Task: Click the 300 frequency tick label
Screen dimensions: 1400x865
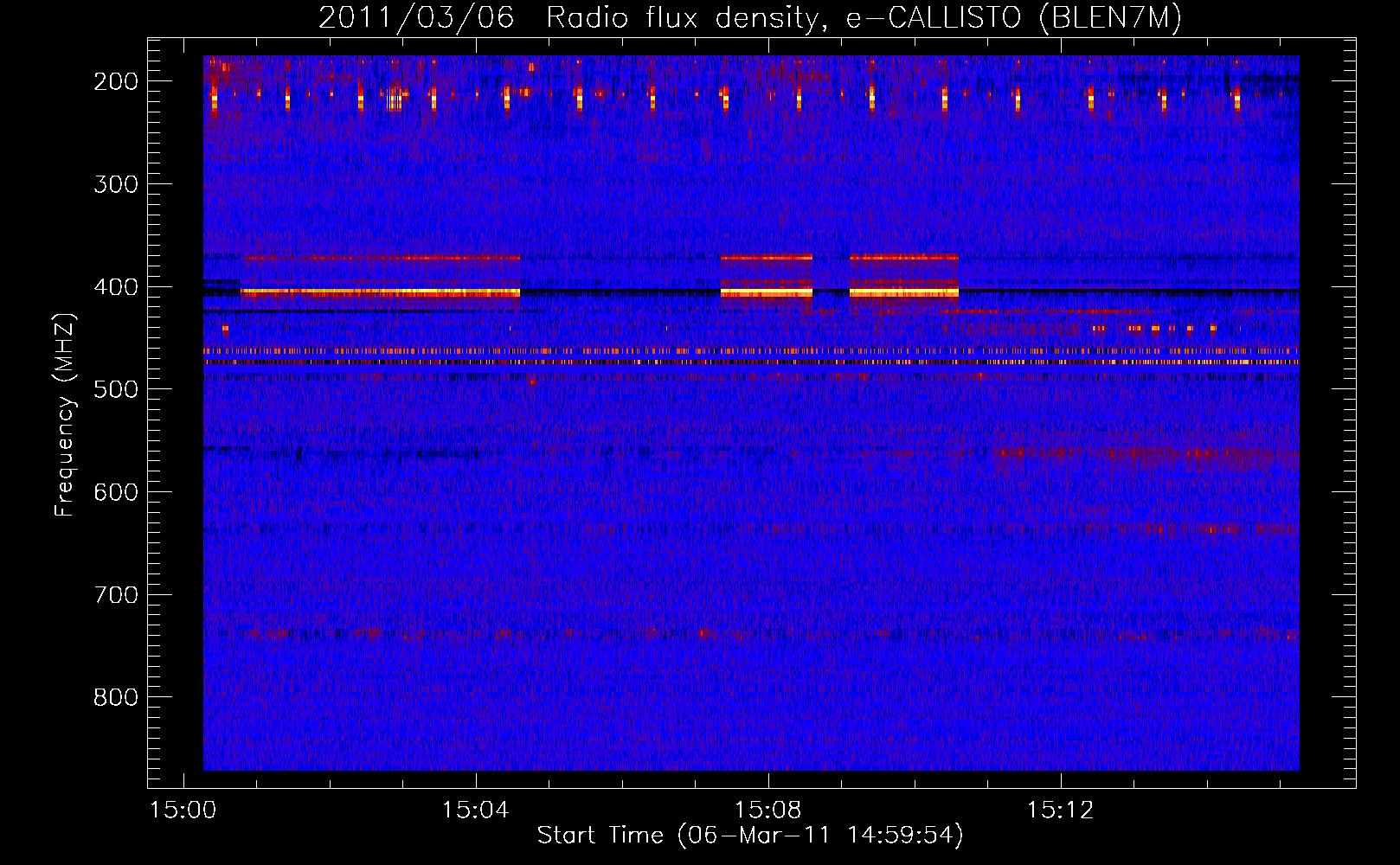Action: (x=116, y=184)
